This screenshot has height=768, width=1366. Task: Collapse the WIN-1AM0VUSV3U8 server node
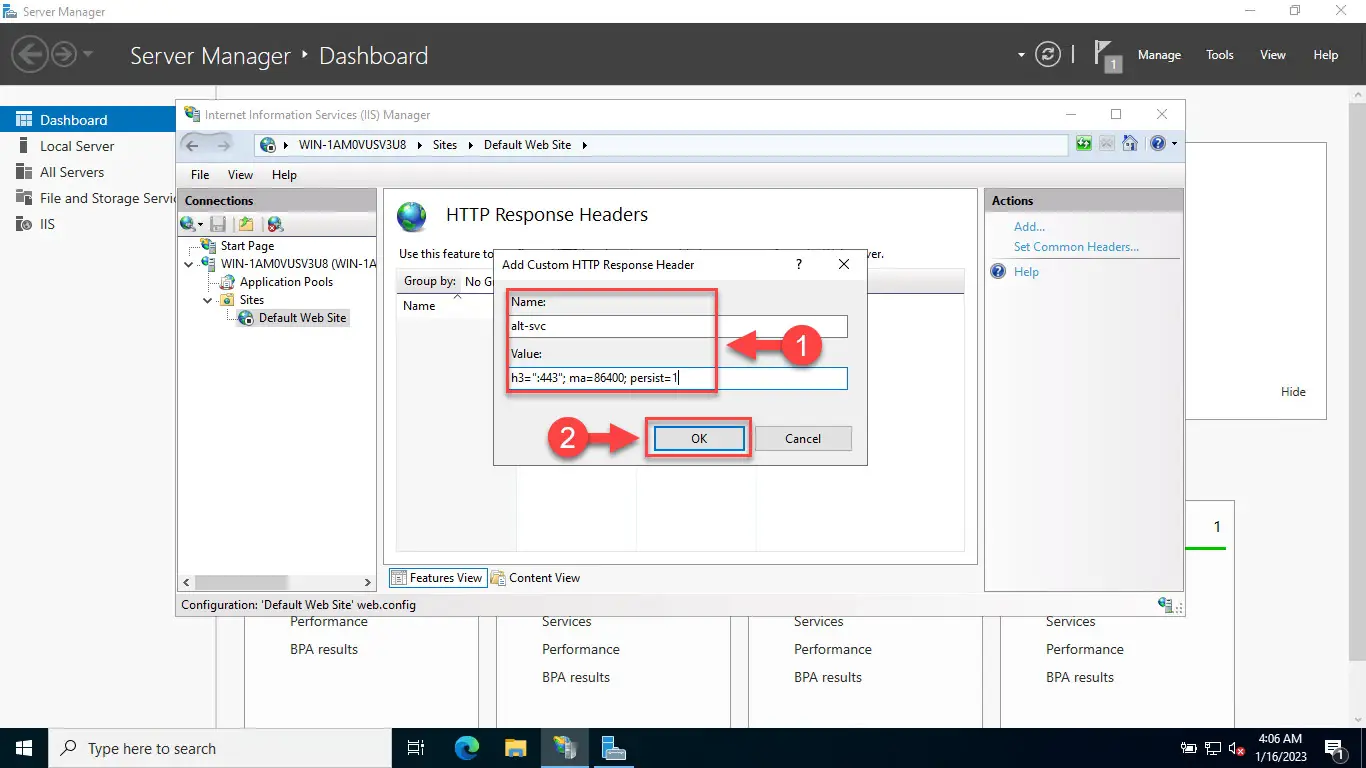click(189, 264)
